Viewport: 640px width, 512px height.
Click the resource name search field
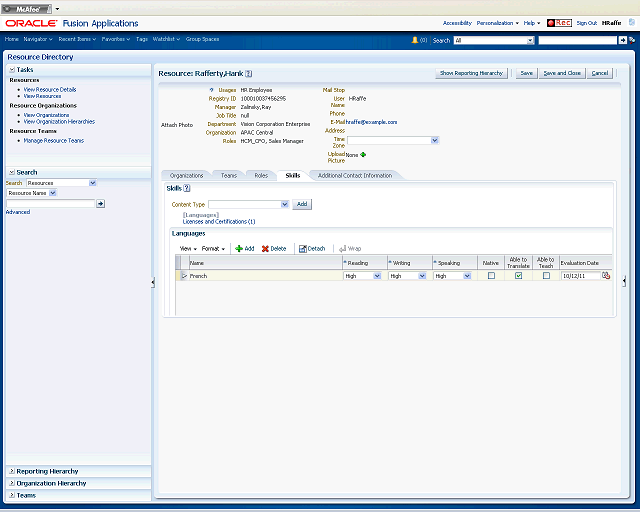point(51,203)
